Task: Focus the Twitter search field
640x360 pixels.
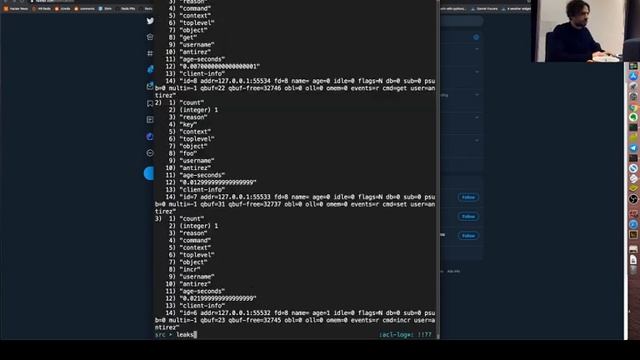Action: coord(462,21)
